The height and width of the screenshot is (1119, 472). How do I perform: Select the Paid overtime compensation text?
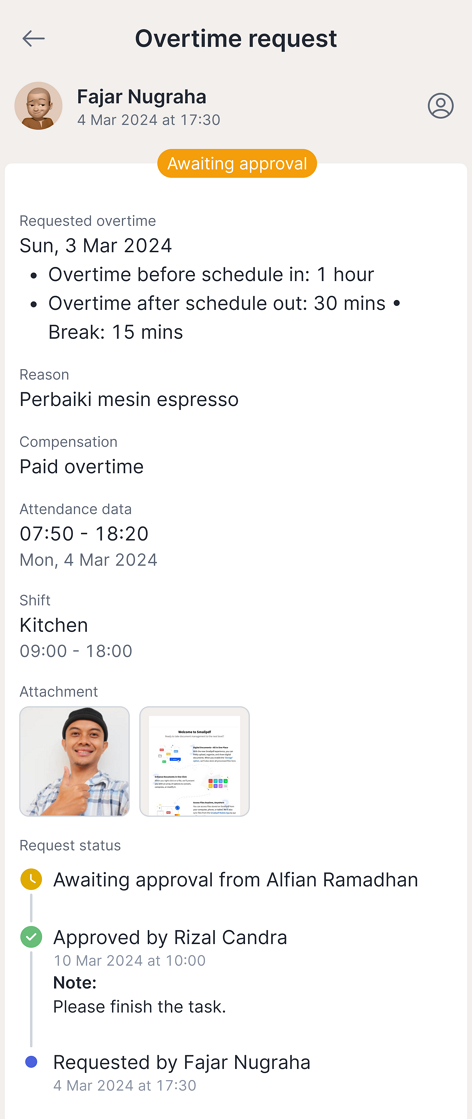point(81,467)
